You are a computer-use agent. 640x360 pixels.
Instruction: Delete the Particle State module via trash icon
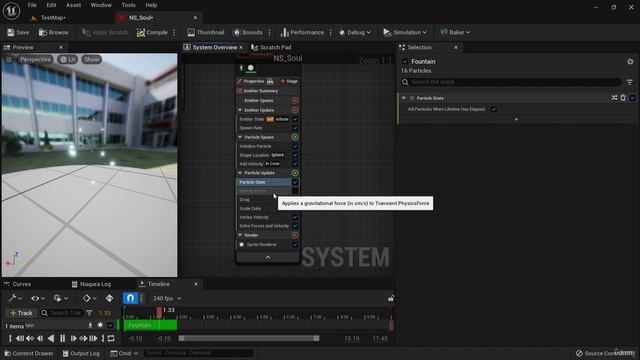(x=623, y=98)
